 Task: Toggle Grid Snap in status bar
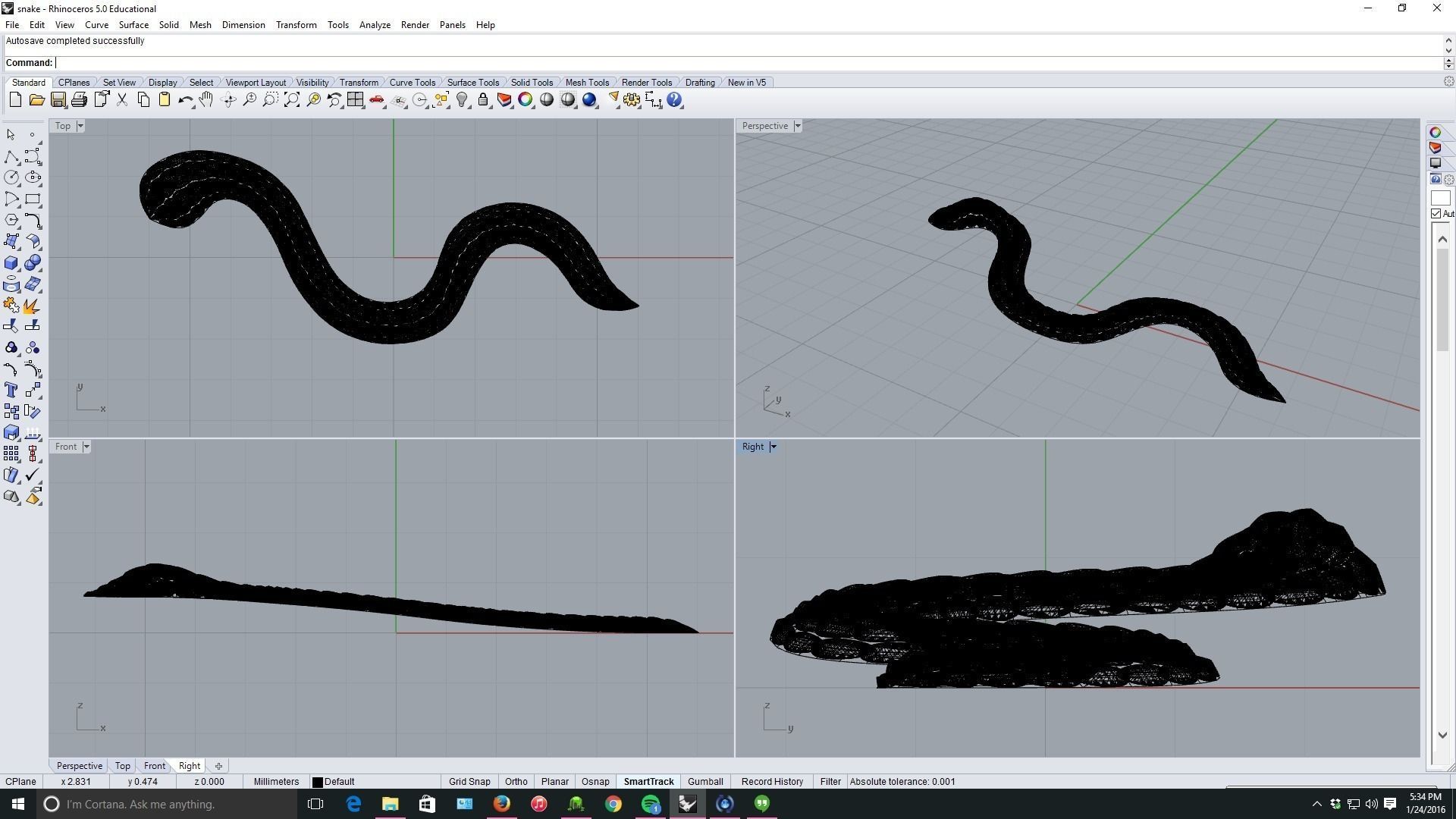(469, 782)
